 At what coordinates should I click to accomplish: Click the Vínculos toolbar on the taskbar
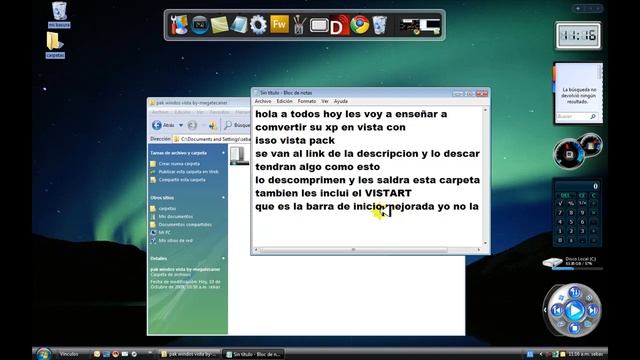point(69,354)
